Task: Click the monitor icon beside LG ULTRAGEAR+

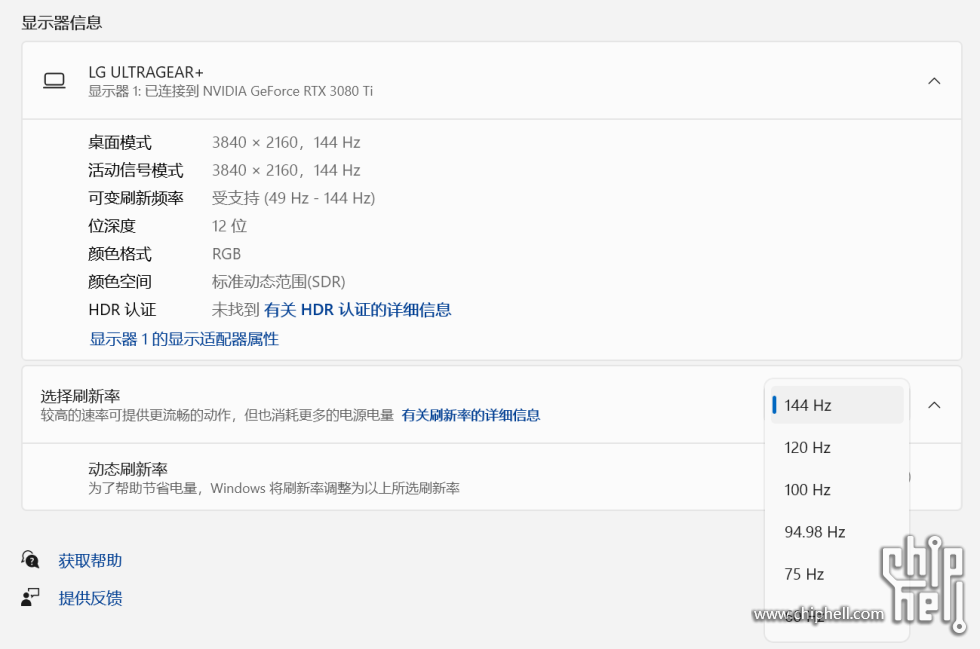Action: point(54,81)
